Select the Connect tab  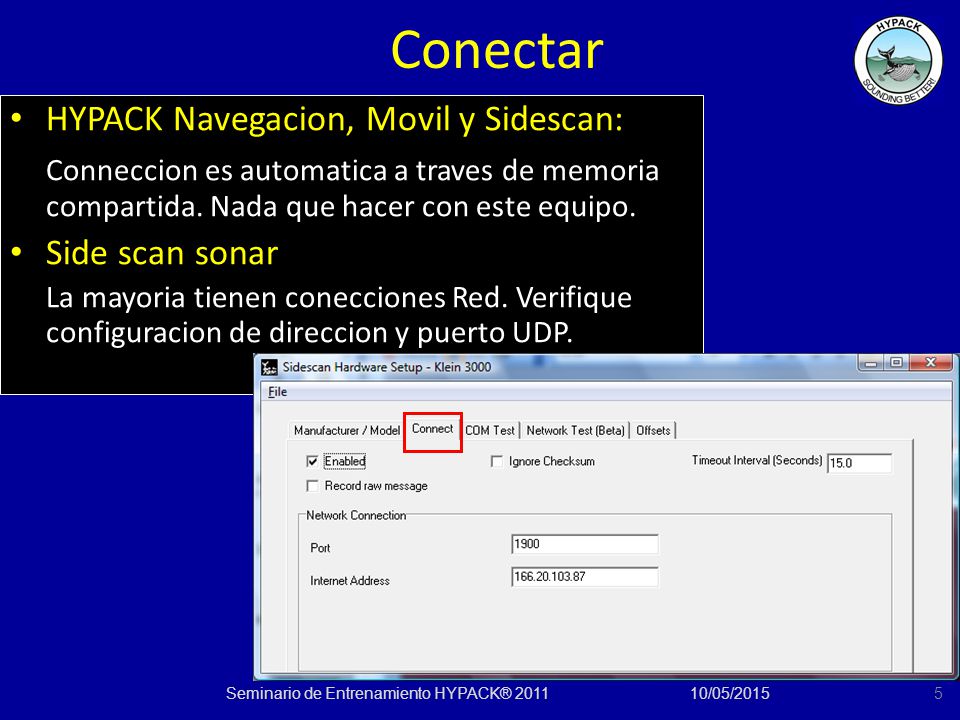[432, 429]
